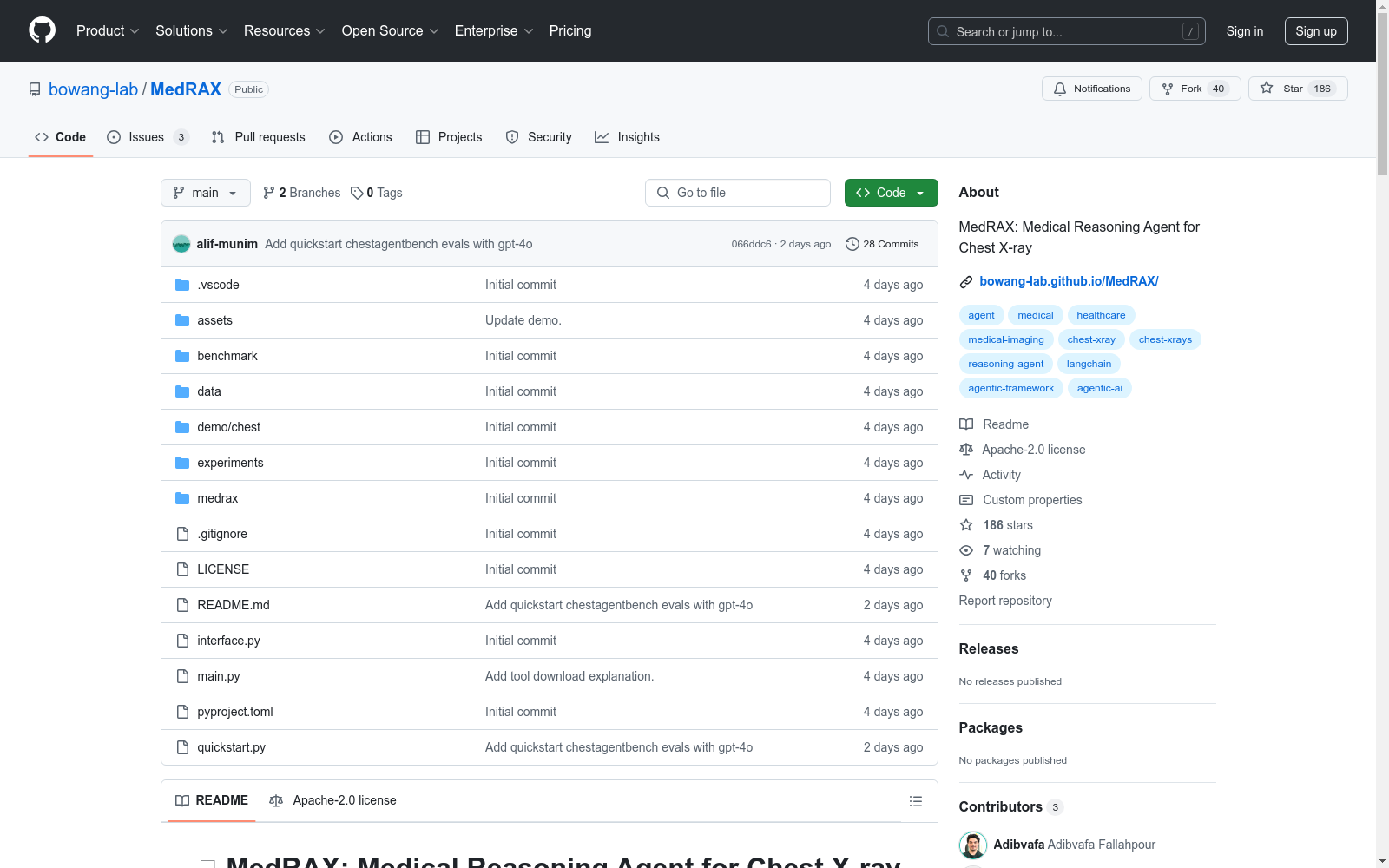Click the fork icon beside 40 forks

pos(966,575)
